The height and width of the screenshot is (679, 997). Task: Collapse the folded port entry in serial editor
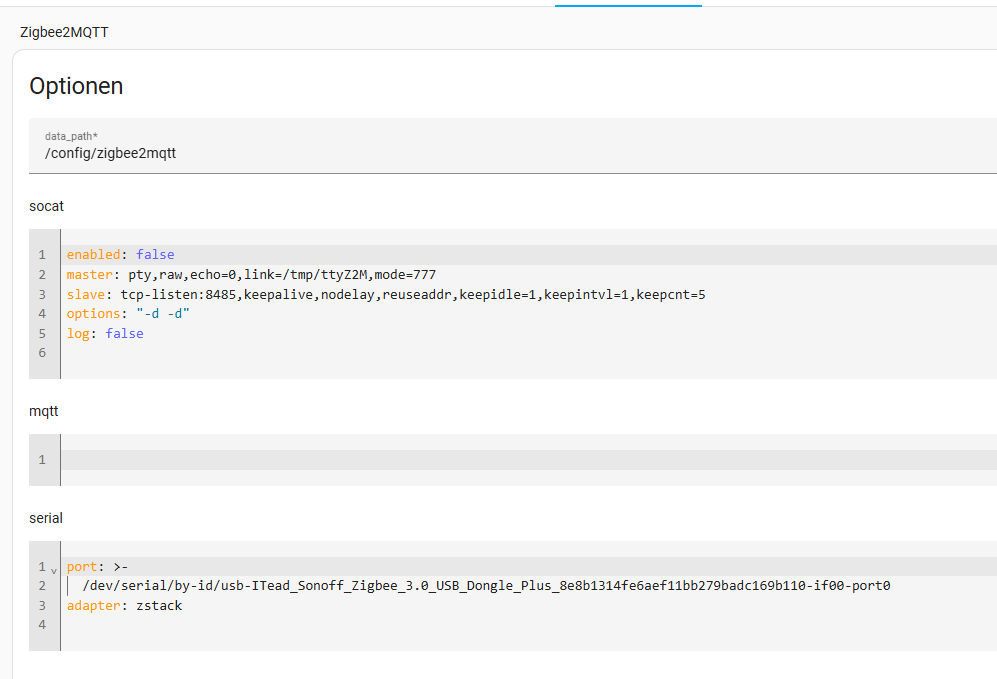[54, 567]
